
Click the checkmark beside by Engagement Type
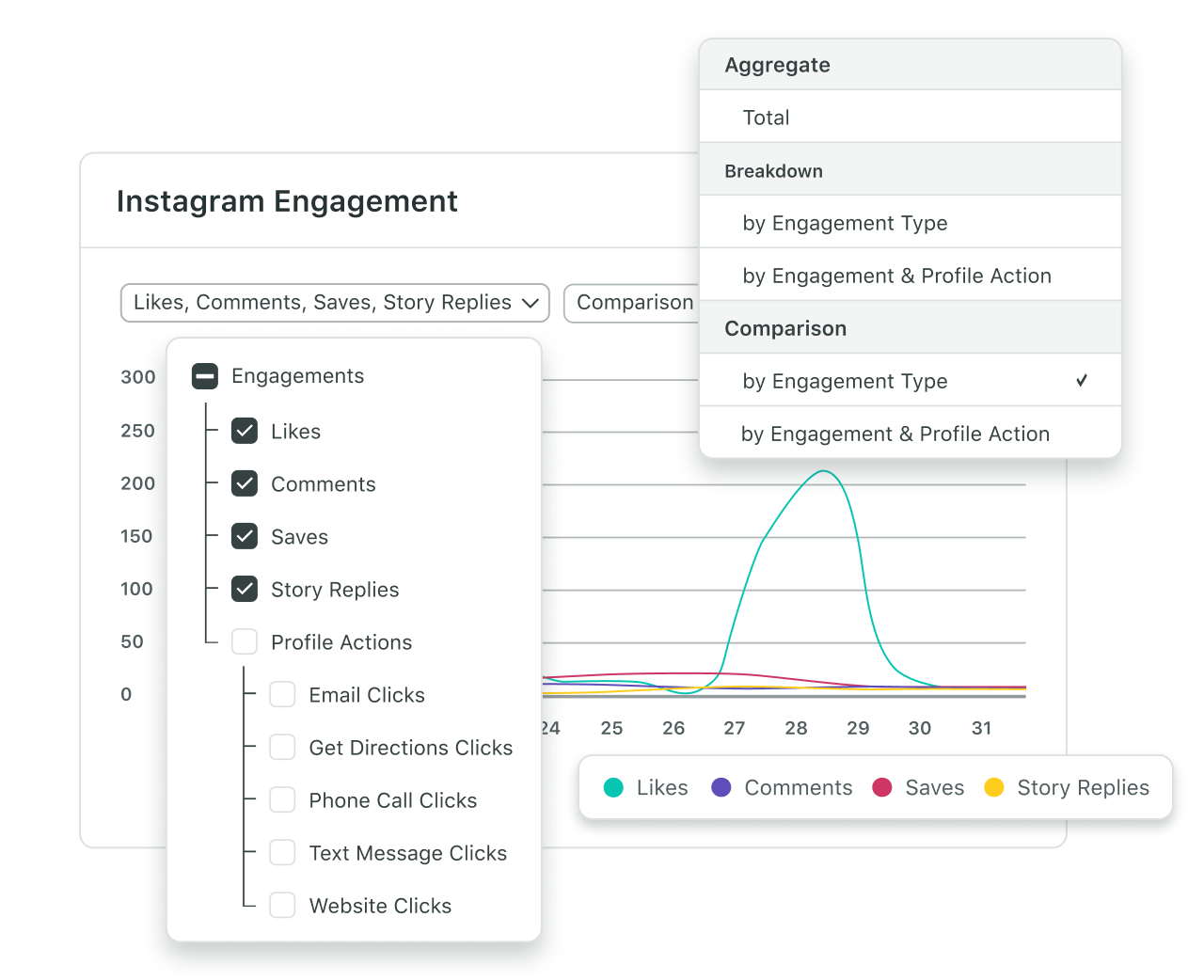click(x=1082, y=380)
